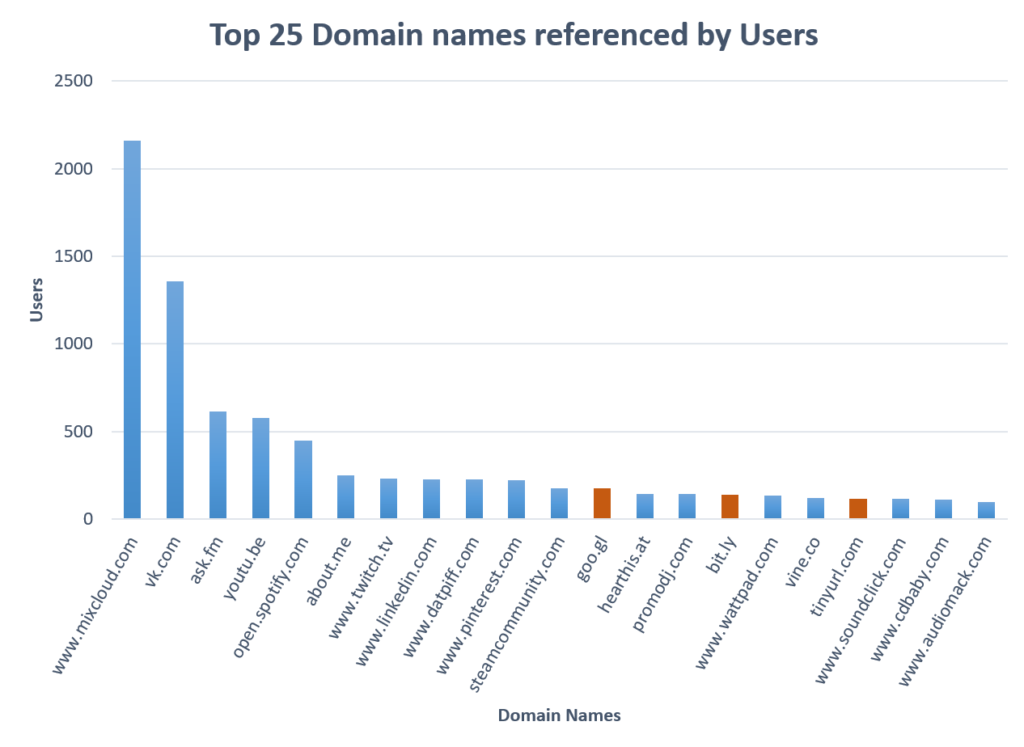The image size is (1024, 747).
Task: Click the 'ask.fm' axis label
Action: [x=206, y=560]
